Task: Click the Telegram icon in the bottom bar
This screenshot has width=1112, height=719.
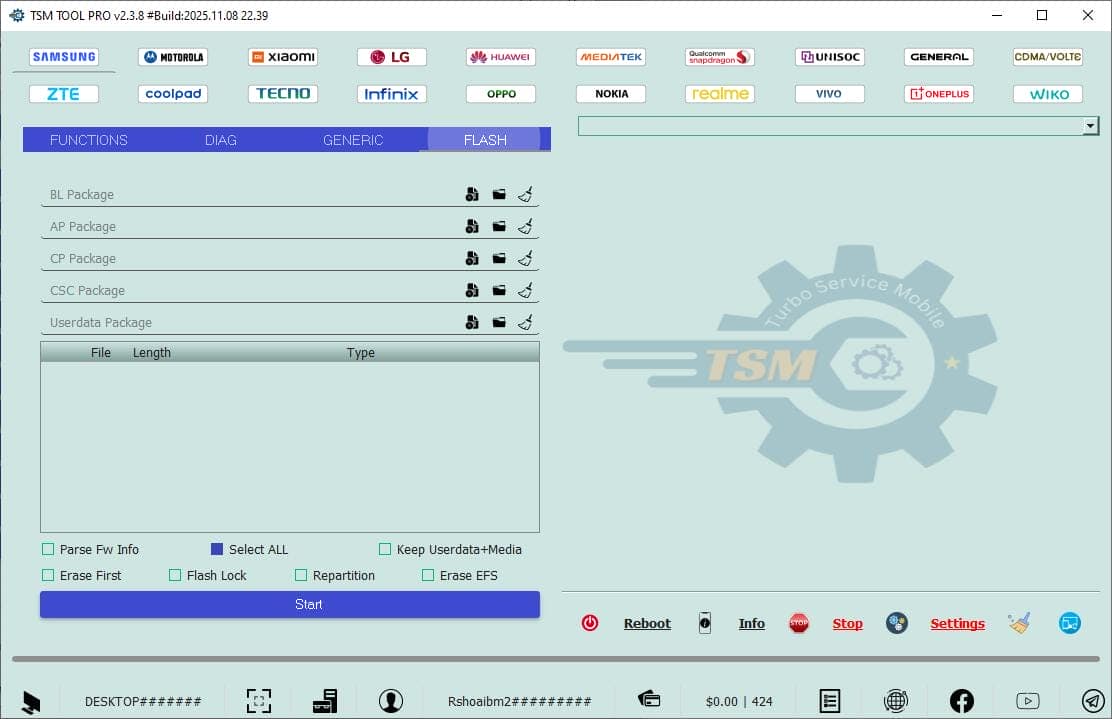Action: pyautogui.click(x=1092, y=700)
